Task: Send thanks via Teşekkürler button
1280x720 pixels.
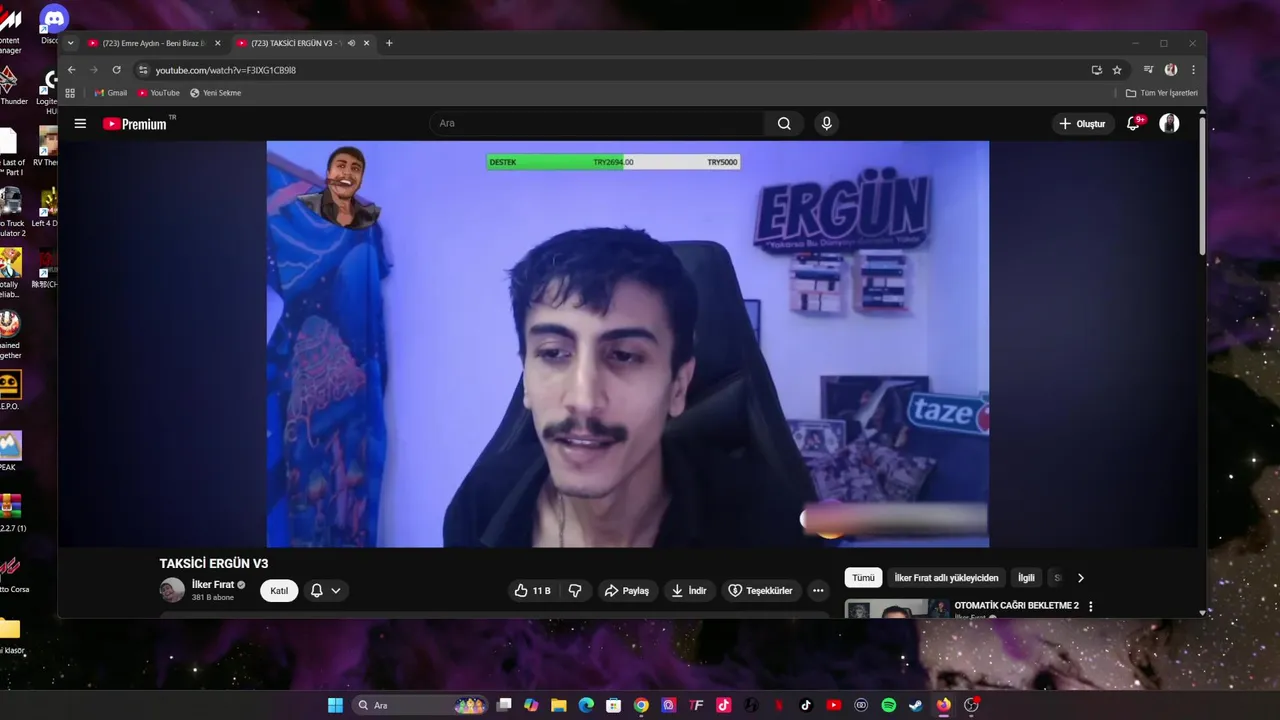Action: click(760, 591)
